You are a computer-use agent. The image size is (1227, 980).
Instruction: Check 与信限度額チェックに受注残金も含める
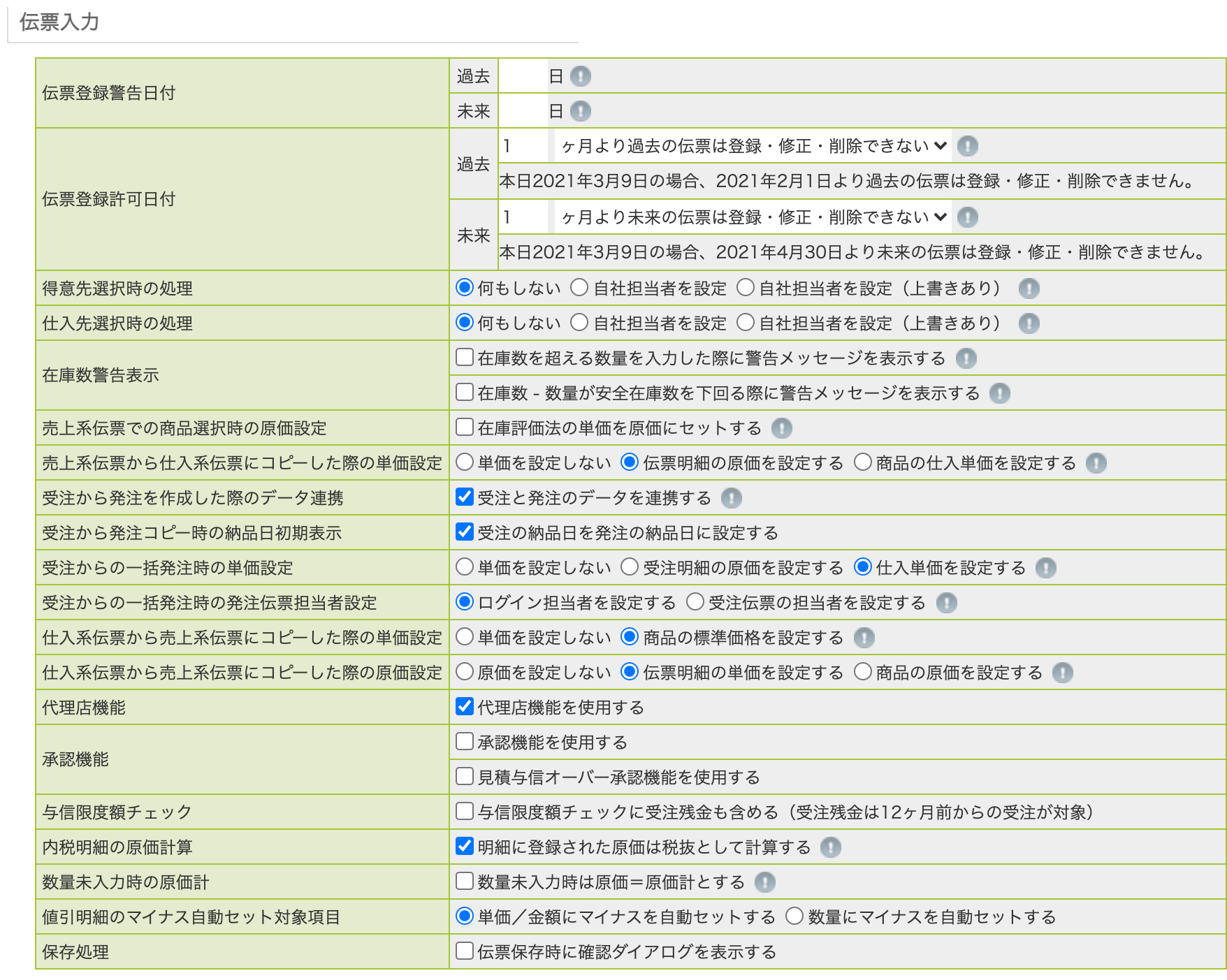pyautogui.click(x=465, y=811)
